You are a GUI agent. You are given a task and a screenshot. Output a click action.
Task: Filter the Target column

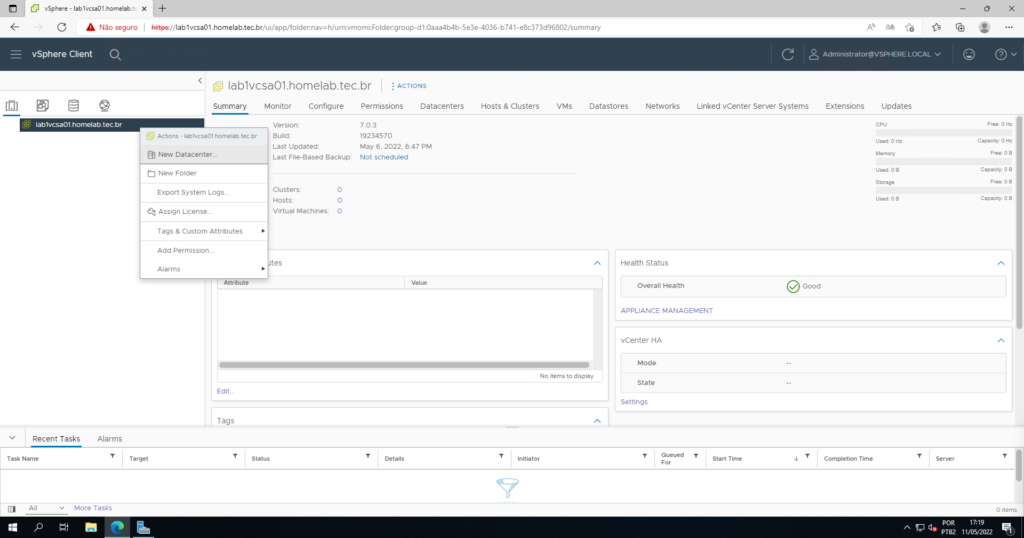(x=235, y=456)
